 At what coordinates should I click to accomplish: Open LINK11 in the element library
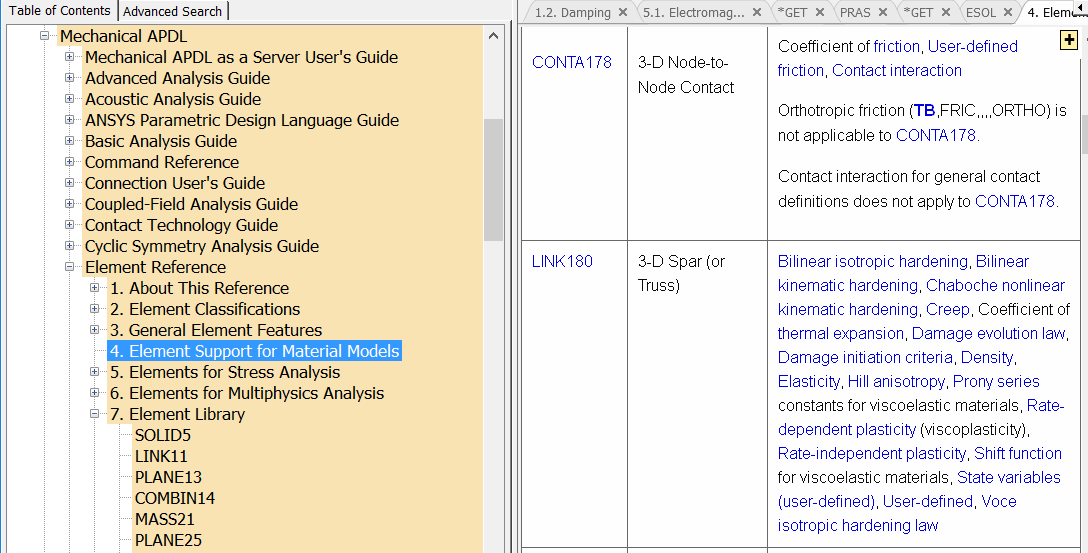pos(161,456)
